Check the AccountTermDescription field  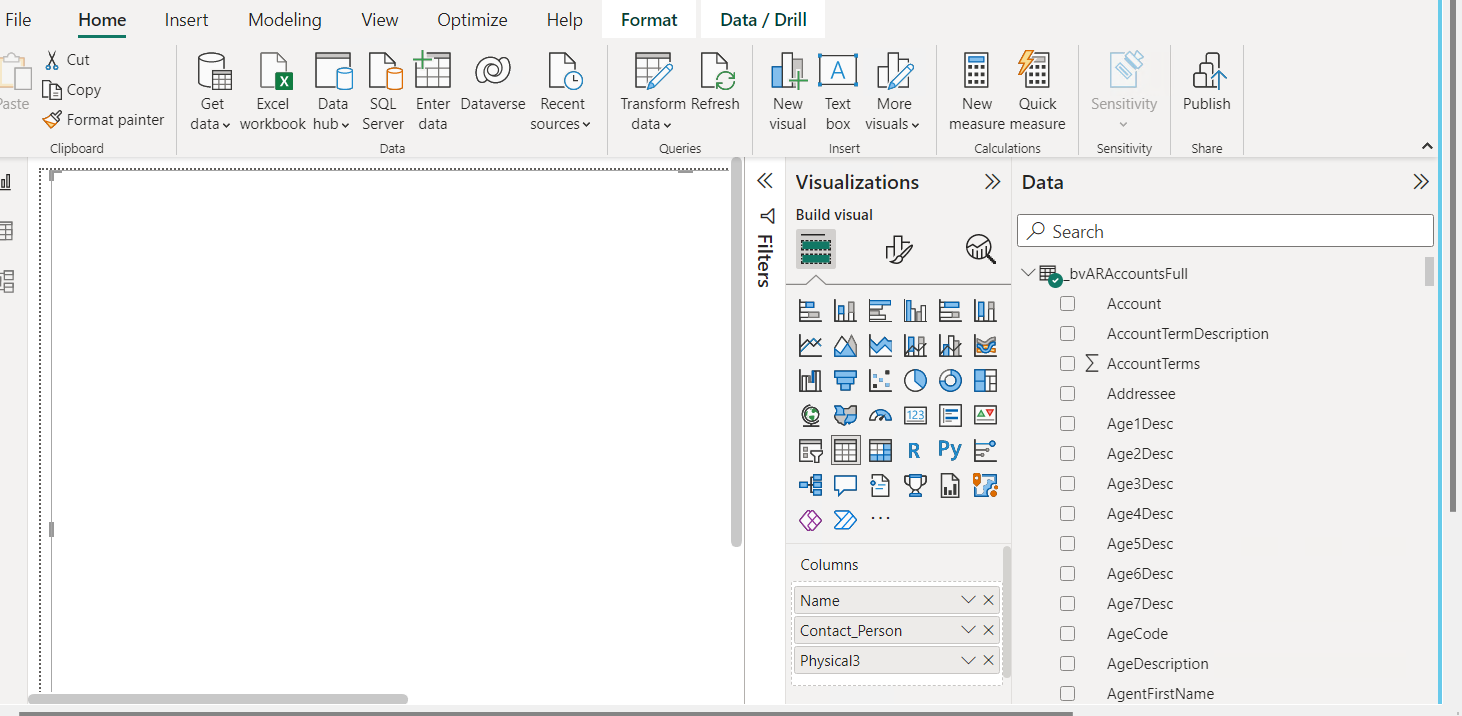(x=1067, y=334)
